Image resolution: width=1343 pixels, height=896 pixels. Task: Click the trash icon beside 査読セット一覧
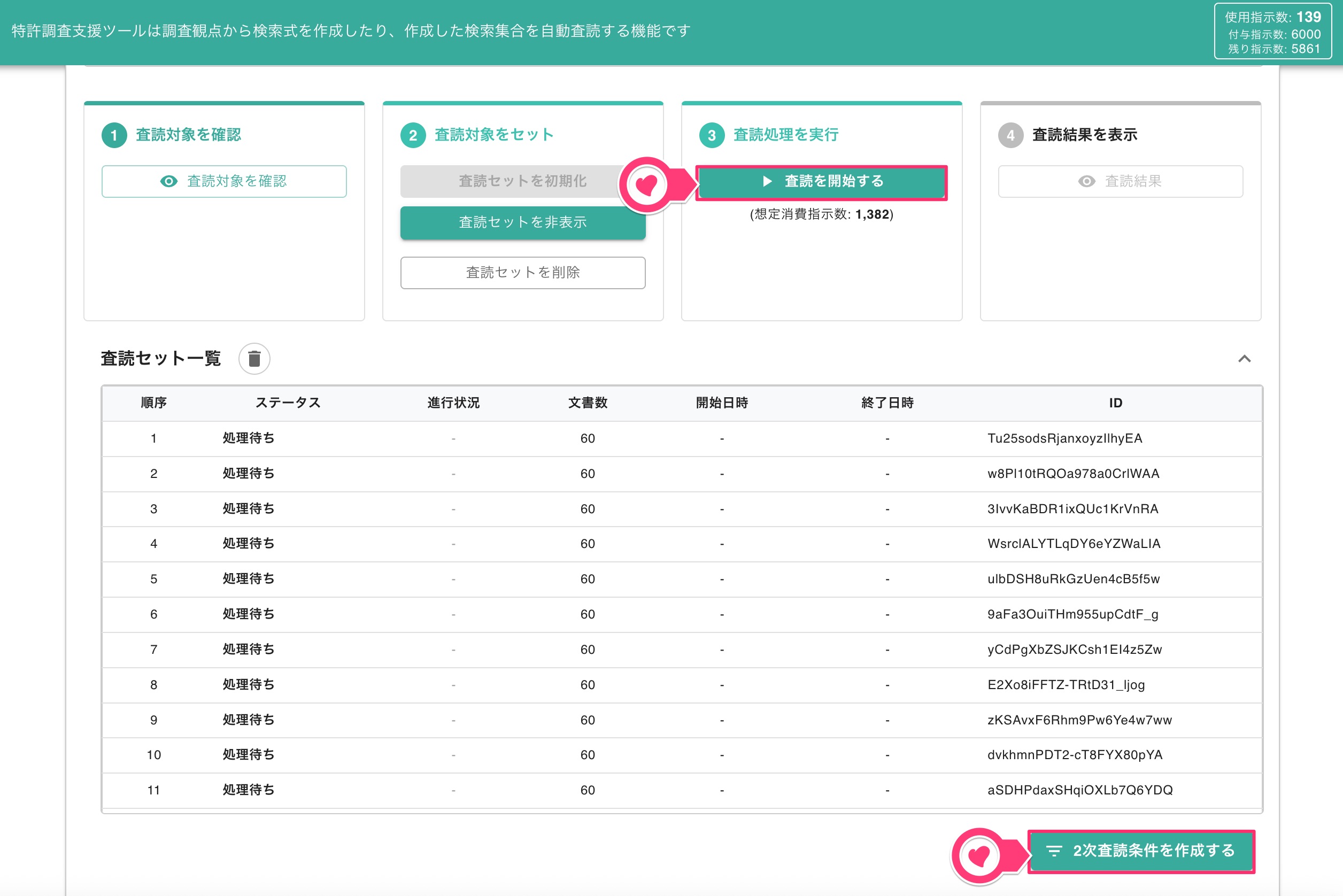[254, 359]
